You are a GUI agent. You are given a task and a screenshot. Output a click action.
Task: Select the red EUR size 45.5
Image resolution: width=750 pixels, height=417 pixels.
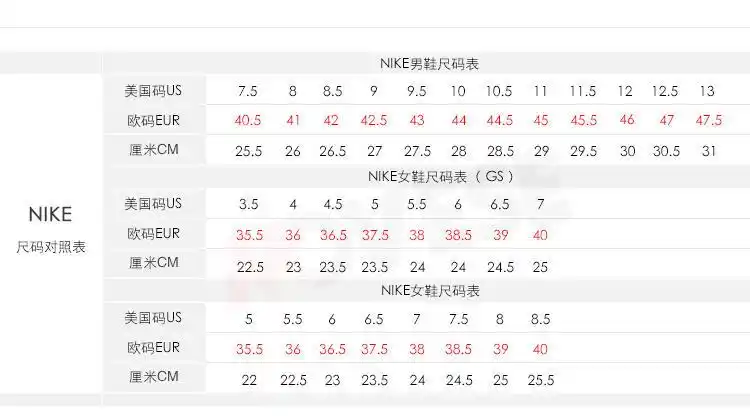click(x=583, y=120)
